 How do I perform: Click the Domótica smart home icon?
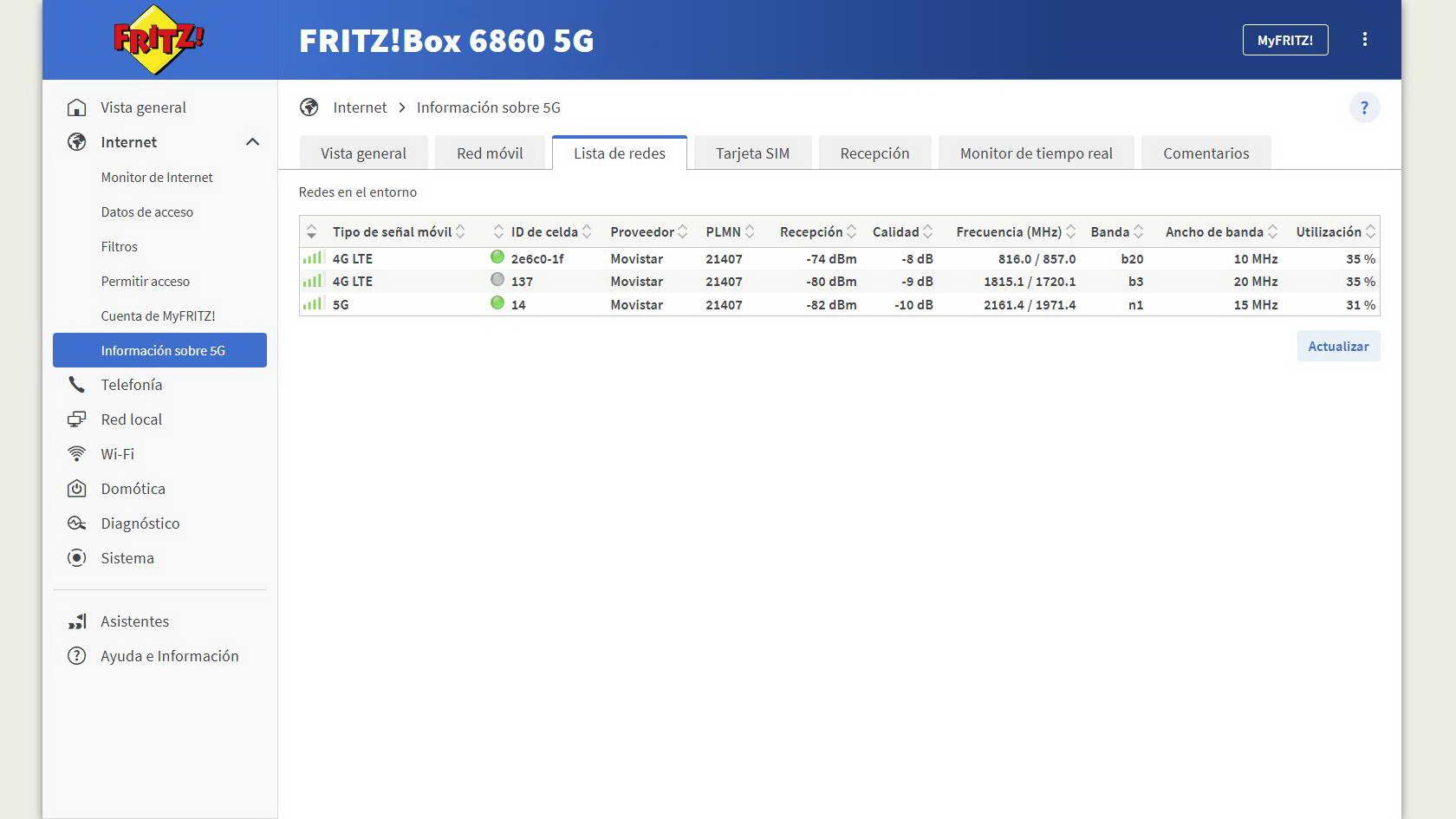77,489
